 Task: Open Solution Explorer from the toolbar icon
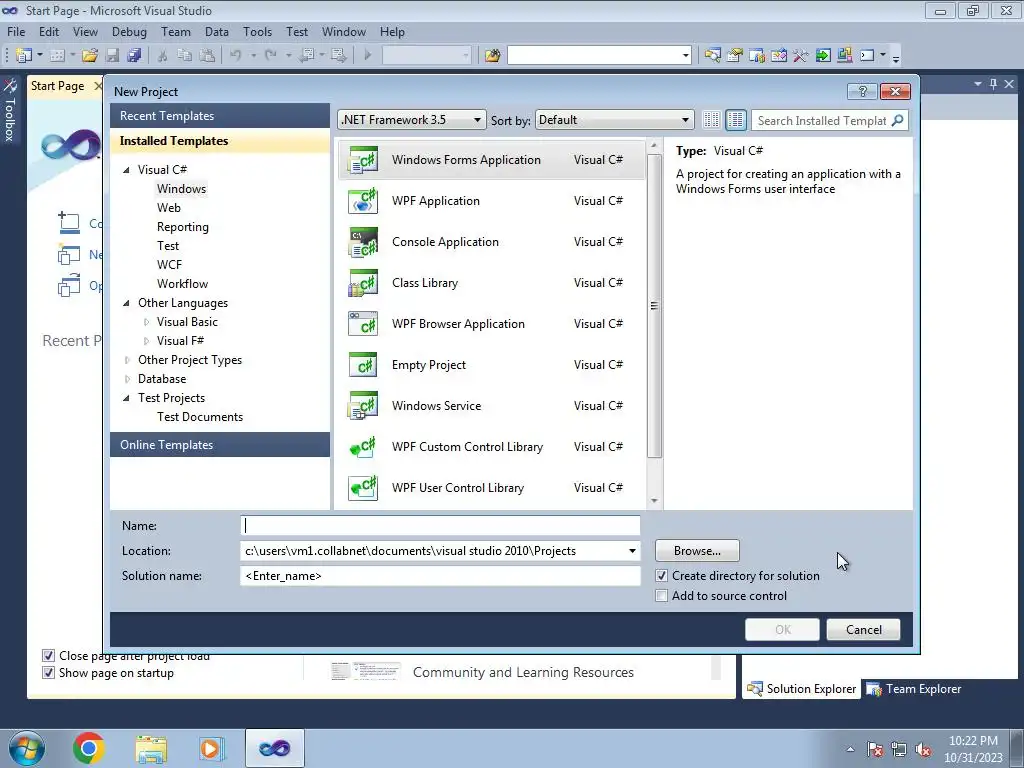[712, 56]
